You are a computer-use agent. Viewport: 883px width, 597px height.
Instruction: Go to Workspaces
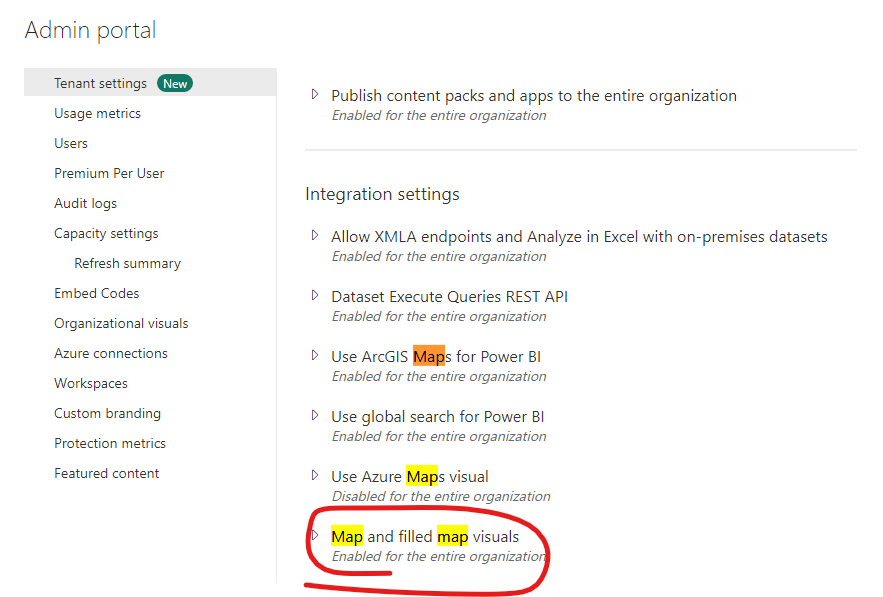pyautogui.click(x=91, y=383)
